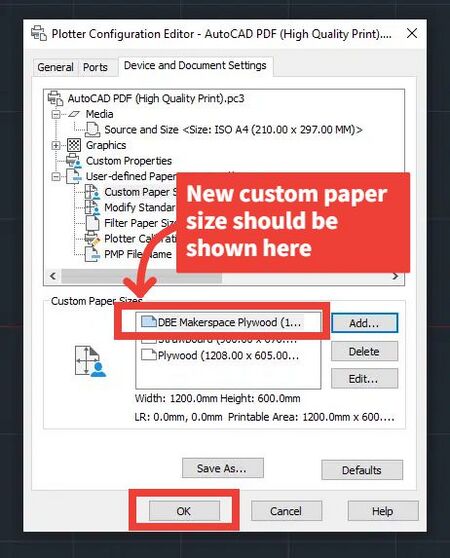Click the Add... button

364,323
